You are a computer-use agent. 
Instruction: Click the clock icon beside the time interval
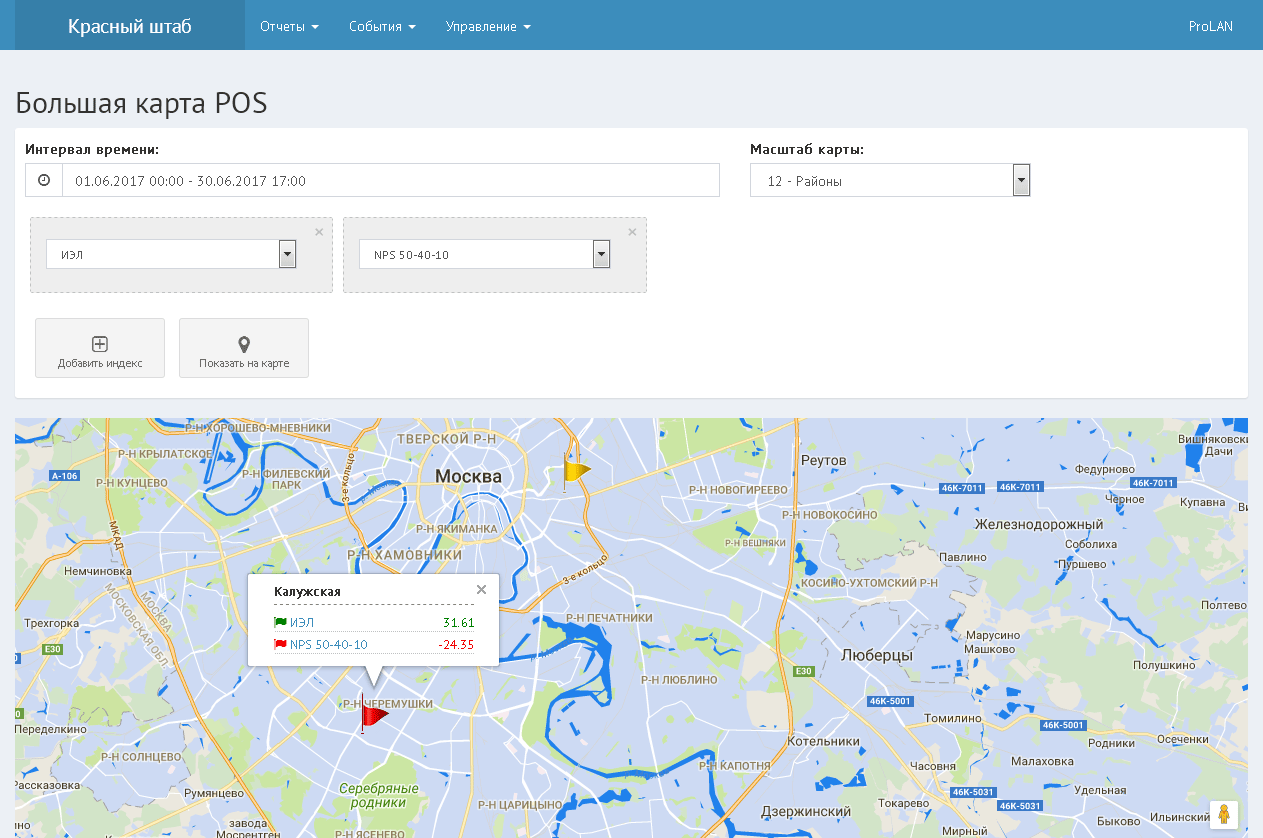(42, 180)
